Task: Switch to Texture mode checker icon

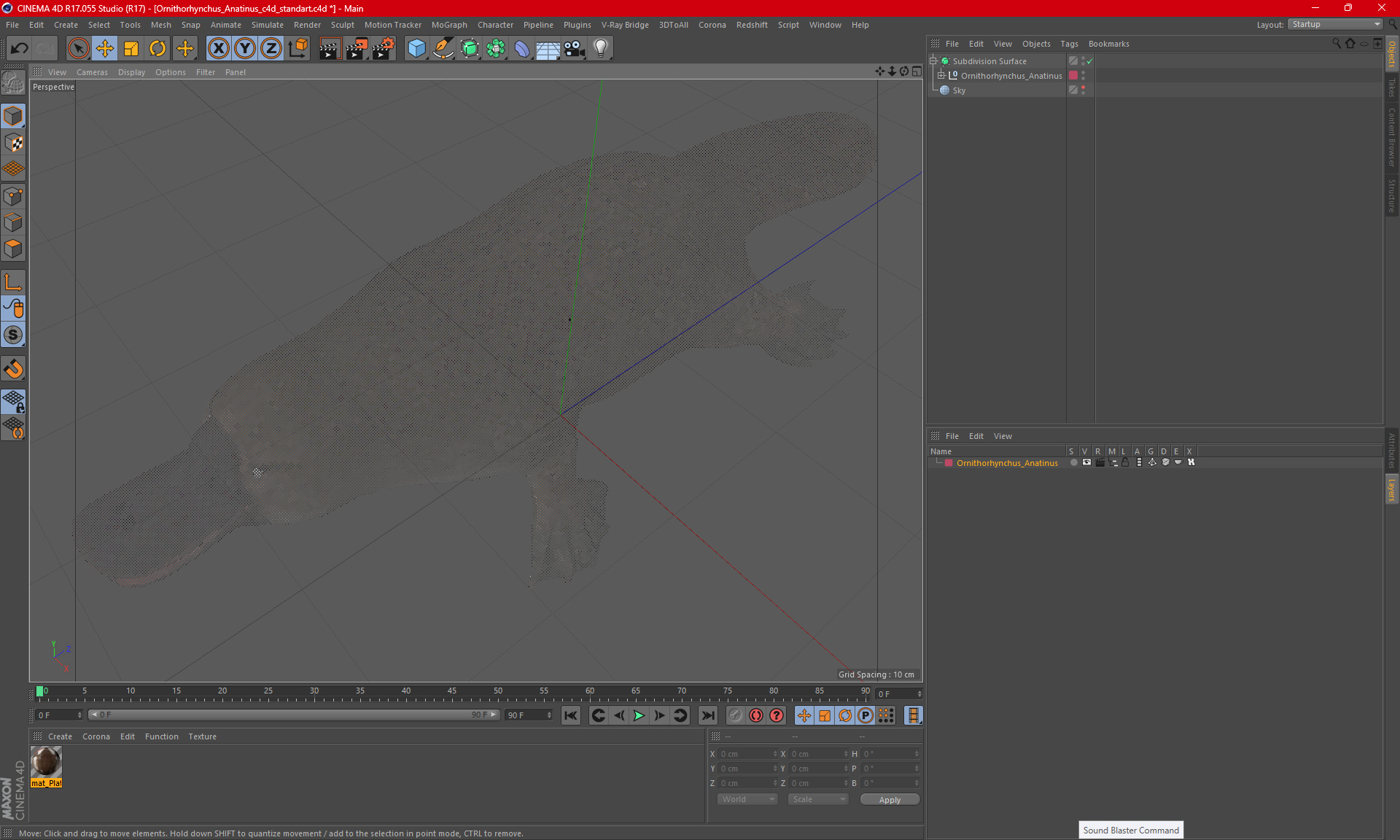Action: [13, 143]
